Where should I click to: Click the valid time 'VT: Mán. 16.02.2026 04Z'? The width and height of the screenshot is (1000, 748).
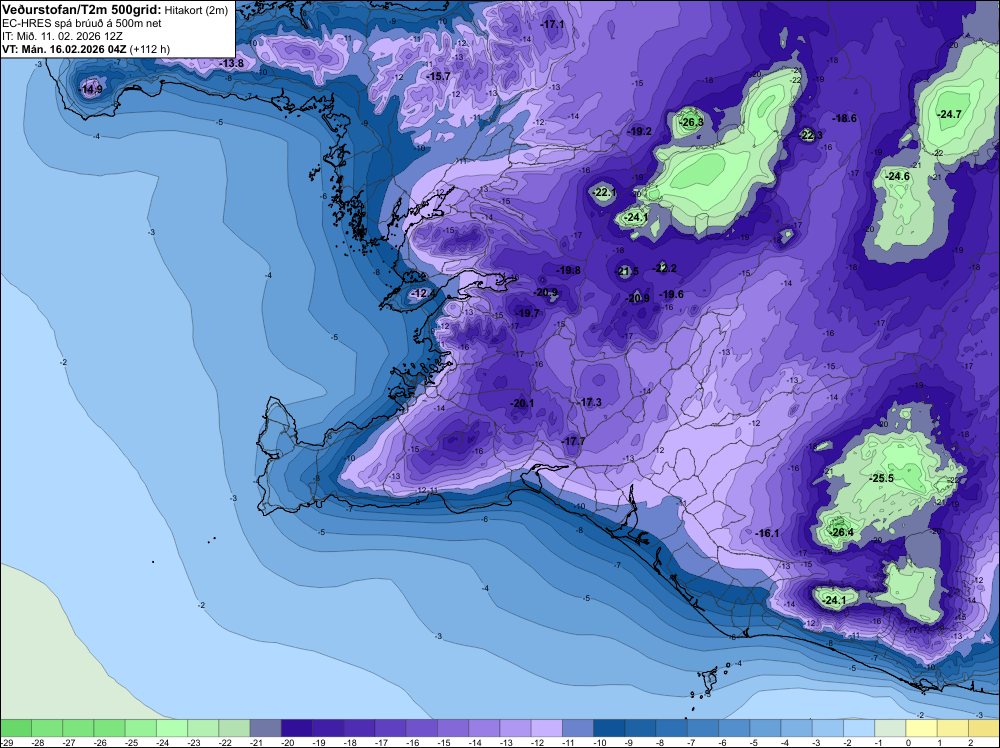click(x=64, y=49)
